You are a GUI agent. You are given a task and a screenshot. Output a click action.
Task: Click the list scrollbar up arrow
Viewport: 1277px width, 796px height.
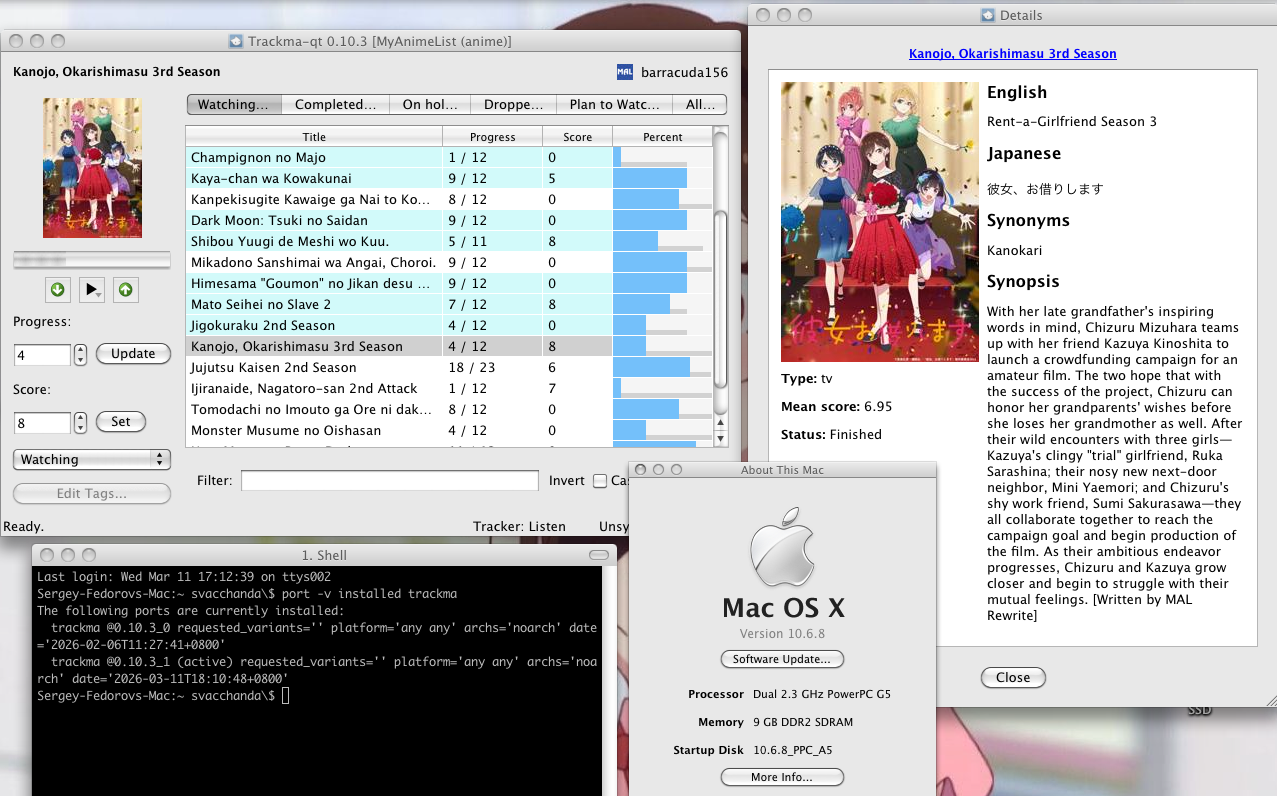click(720, 423)
